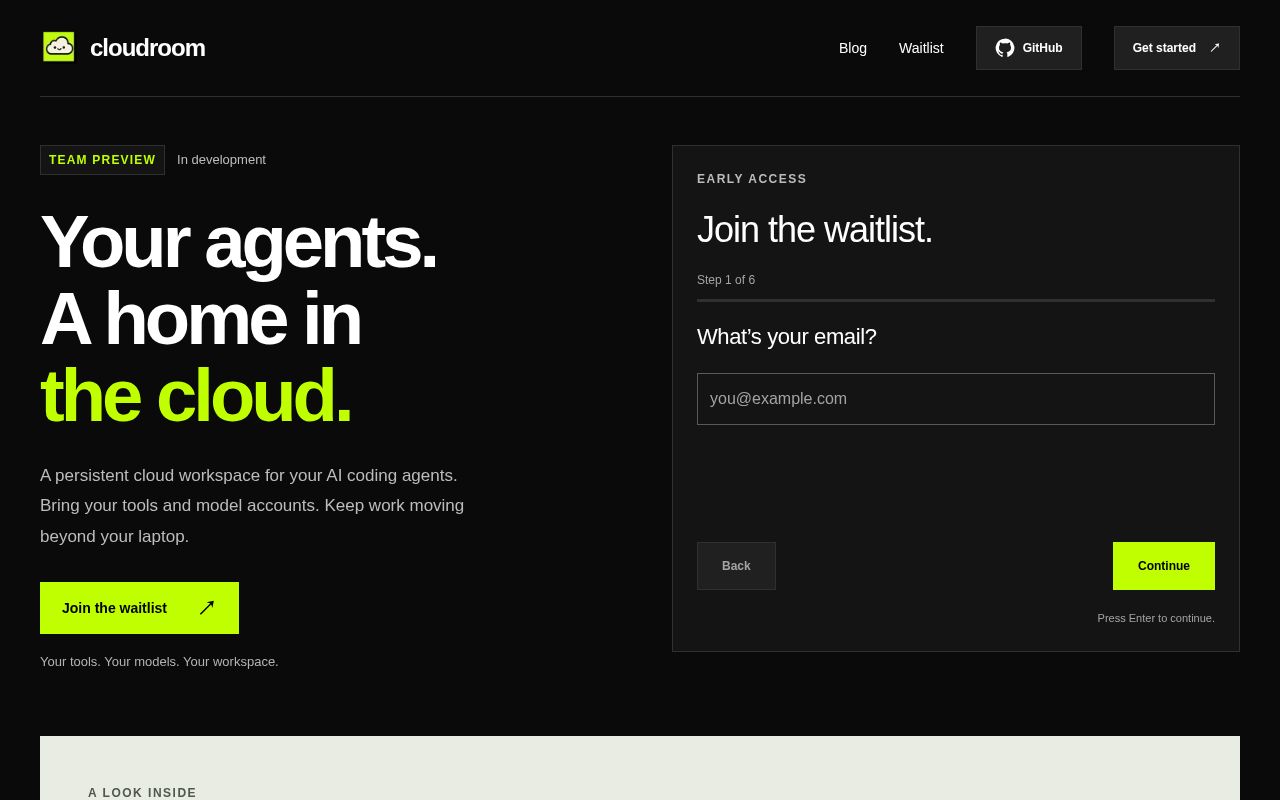Go to the Waitlist nav link
Viewport: 1280px width, 800px height.
(921, 48)
